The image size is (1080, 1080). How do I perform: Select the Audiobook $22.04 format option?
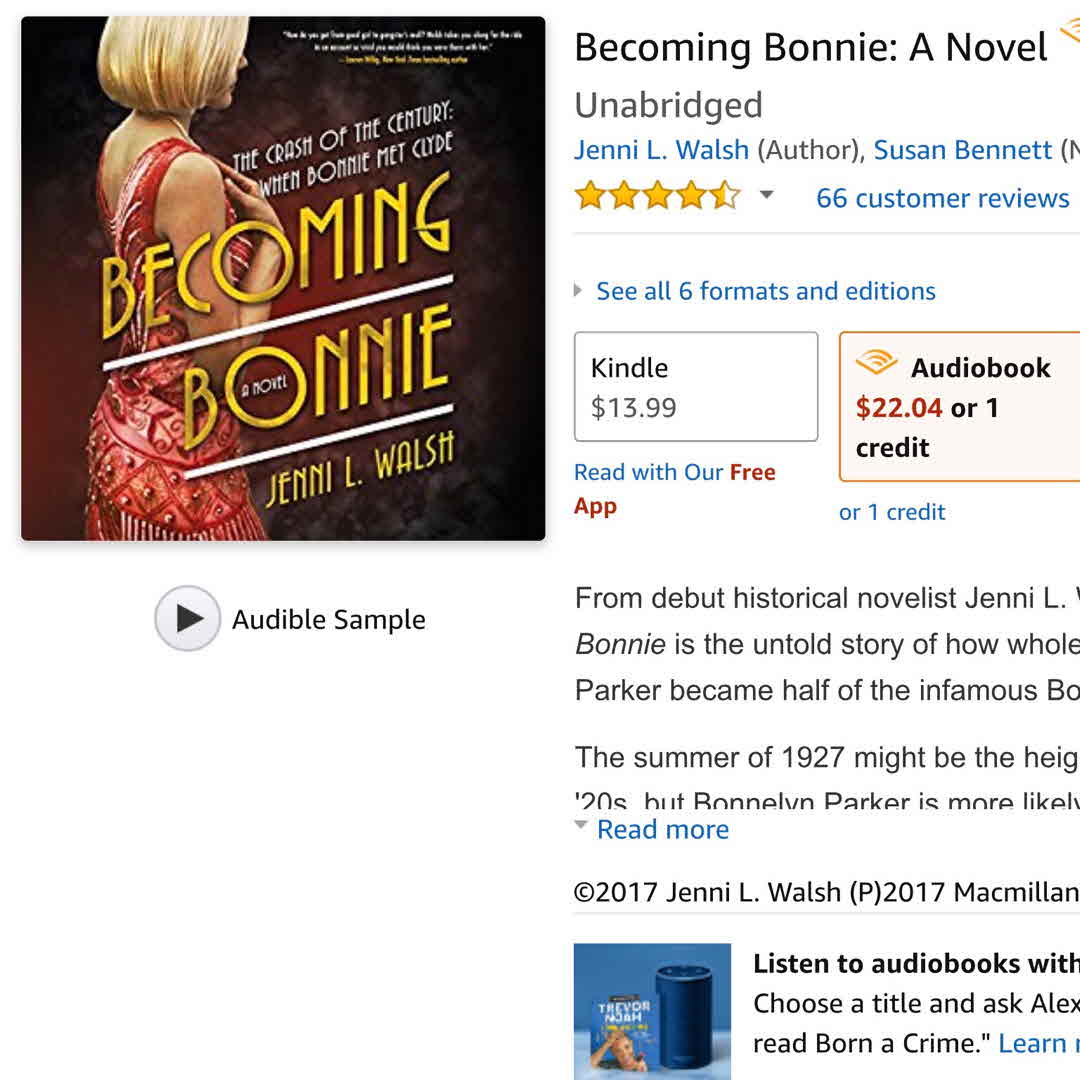[x=960, y=407]
